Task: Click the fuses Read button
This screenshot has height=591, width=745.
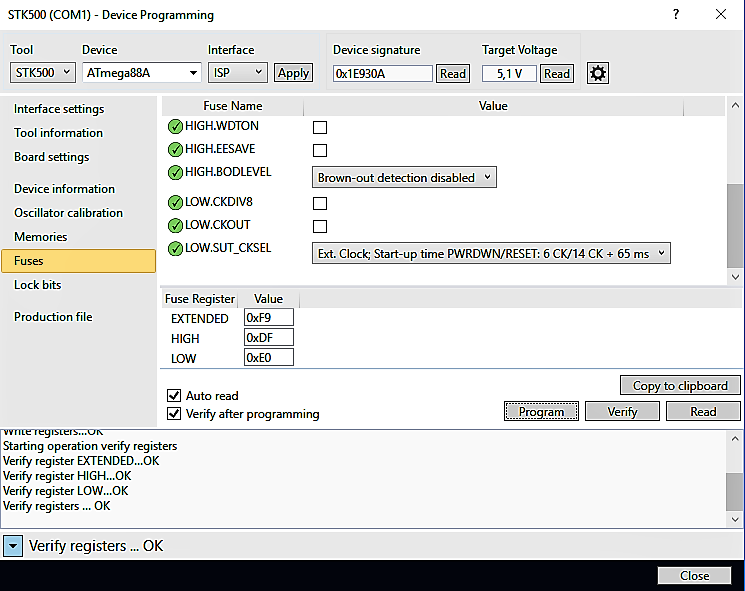Action: [x=703, y=411]
